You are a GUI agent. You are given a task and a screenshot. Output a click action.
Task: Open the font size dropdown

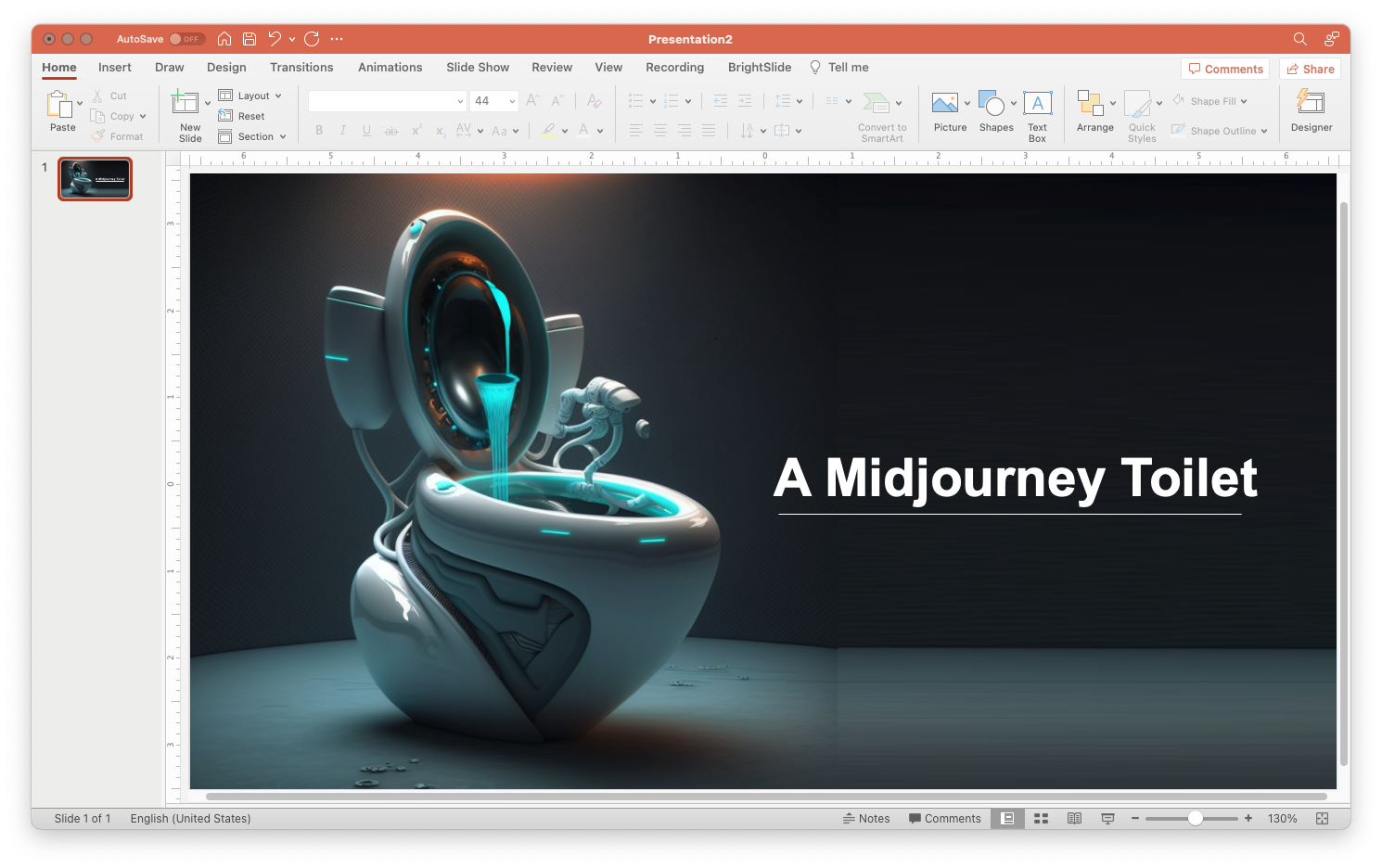coord(512,101)
